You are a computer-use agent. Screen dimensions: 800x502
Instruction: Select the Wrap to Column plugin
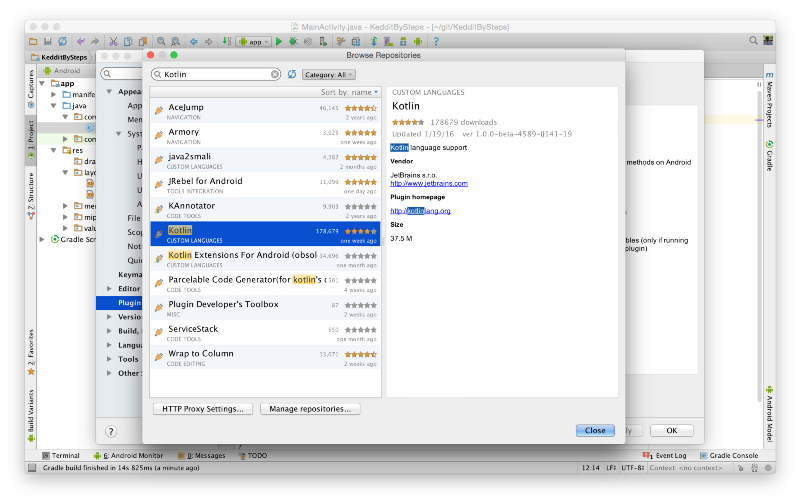tap(265, 357)
